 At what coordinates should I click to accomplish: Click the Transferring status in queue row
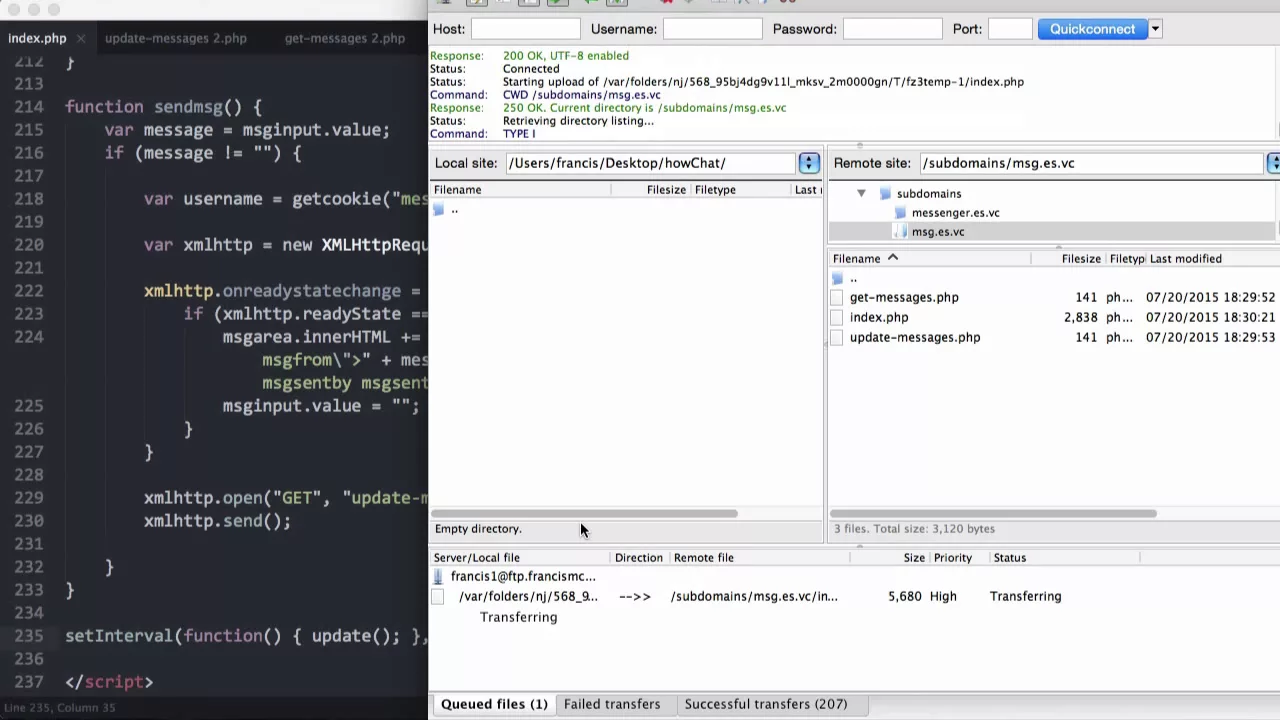click(1025, 597)
